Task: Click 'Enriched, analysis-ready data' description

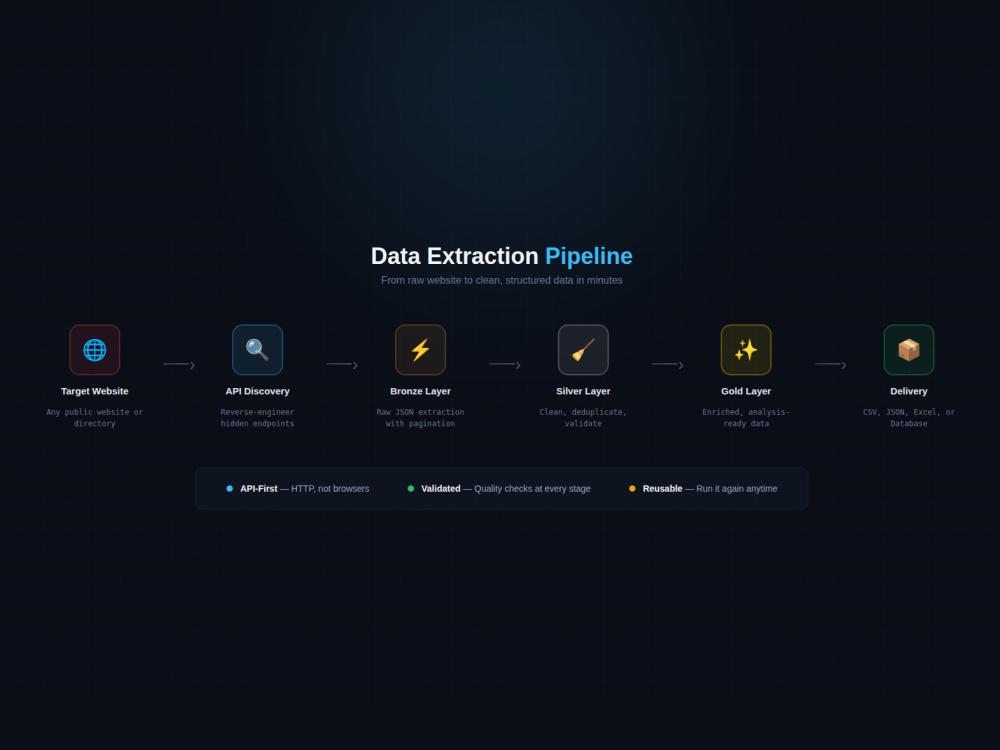Action: tap(746, 418)
